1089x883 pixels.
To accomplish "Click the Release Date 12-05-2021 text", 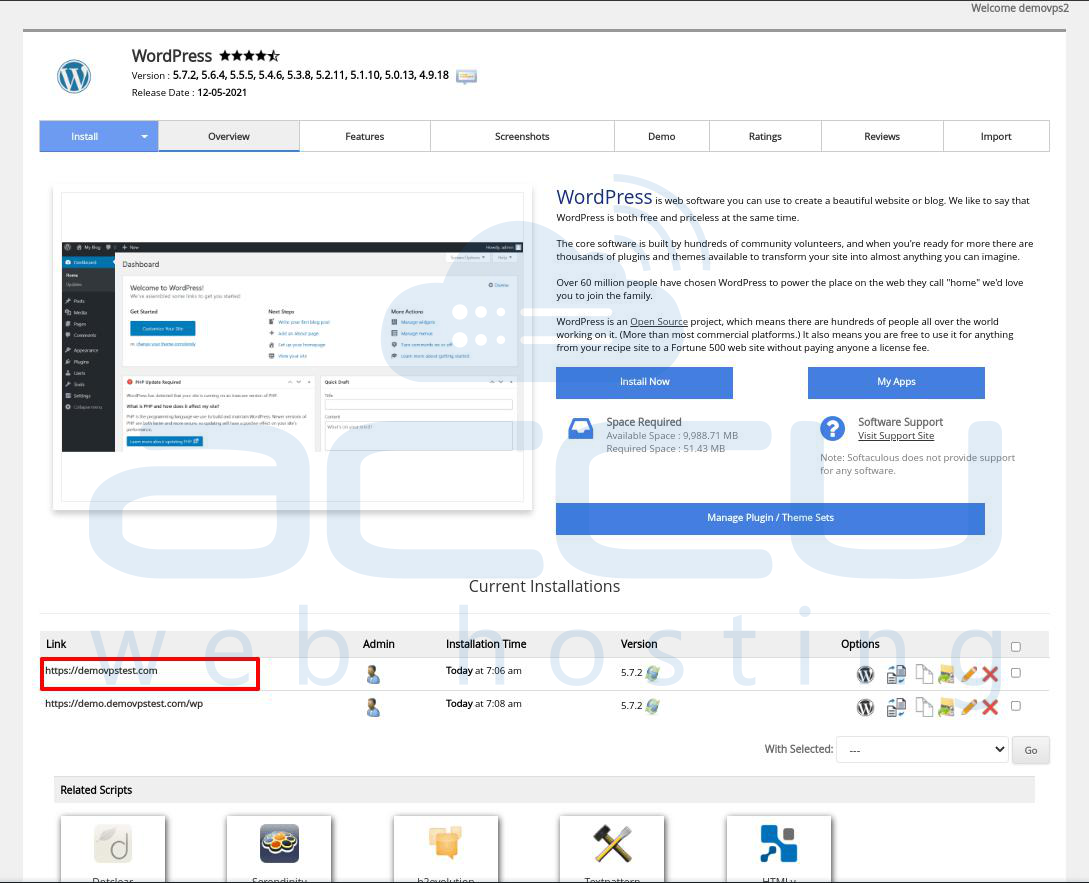I will (x=189, y=92).
